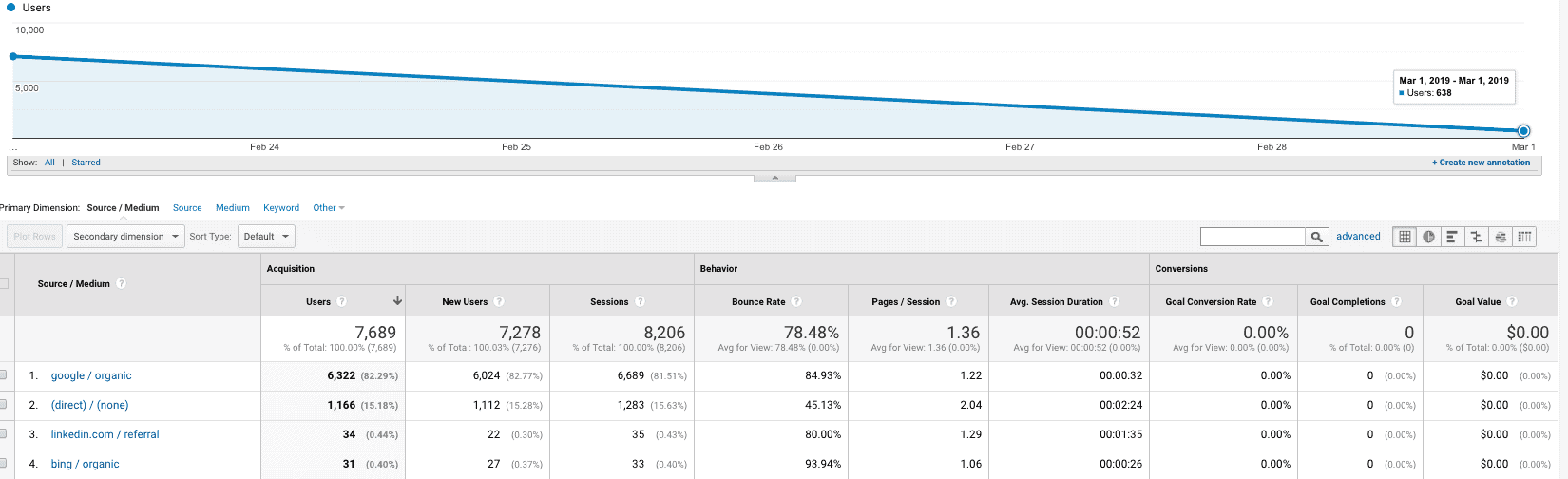
Task: Open help icon next to Avg. Session Duration
Action: pos(1115,301)
